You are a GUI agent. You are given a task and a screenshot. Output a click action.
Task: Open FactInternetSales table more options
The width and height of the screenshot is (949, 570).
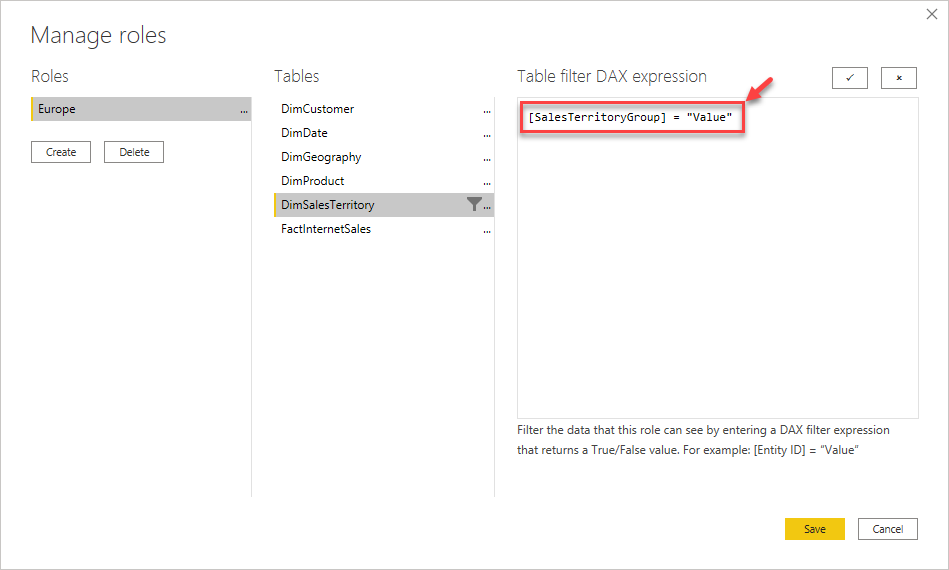pyautogui.click(x=487, y=230)
